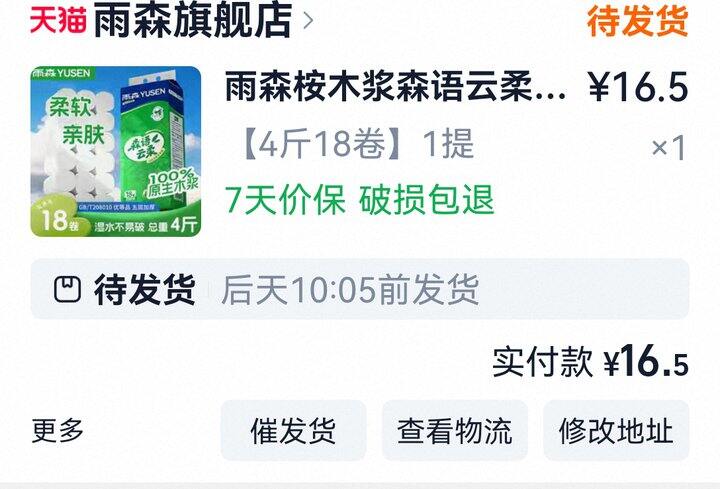Click the 修改地址 button
This screenshot has height=489, width=720.
(x=616, y=430)
